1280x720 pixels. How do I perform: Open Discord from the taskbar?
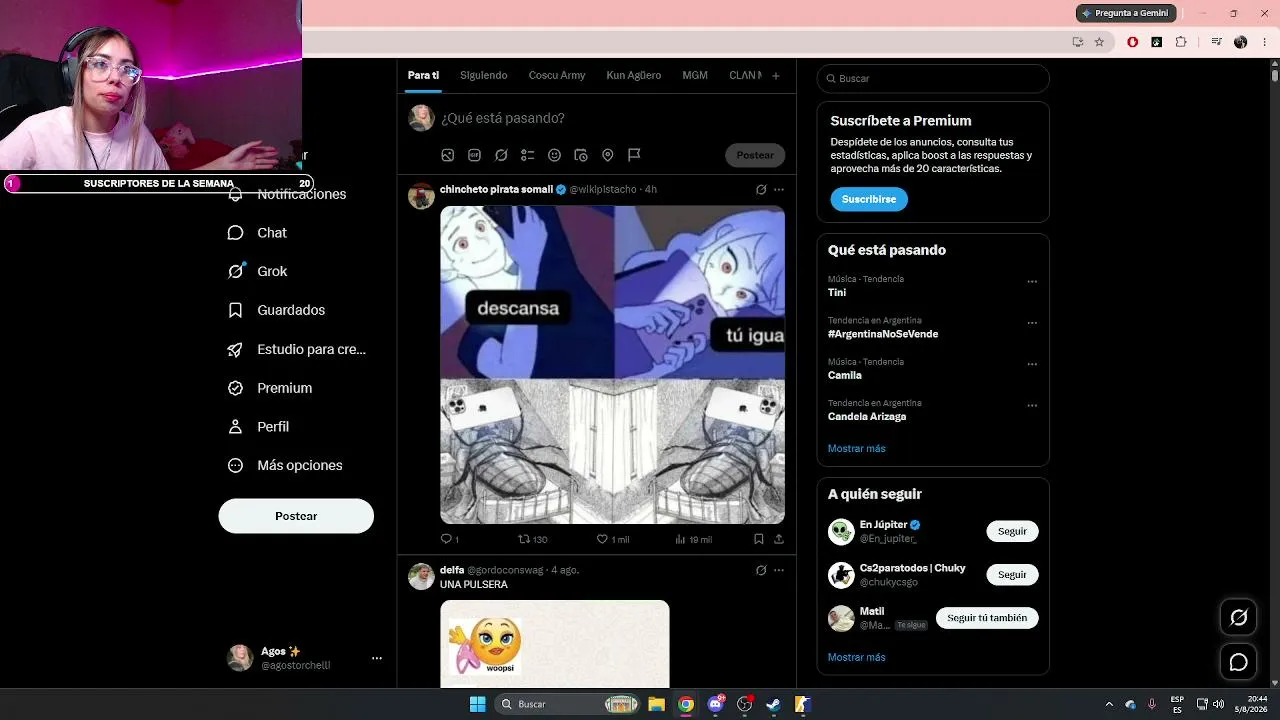[x=715, y=704]
